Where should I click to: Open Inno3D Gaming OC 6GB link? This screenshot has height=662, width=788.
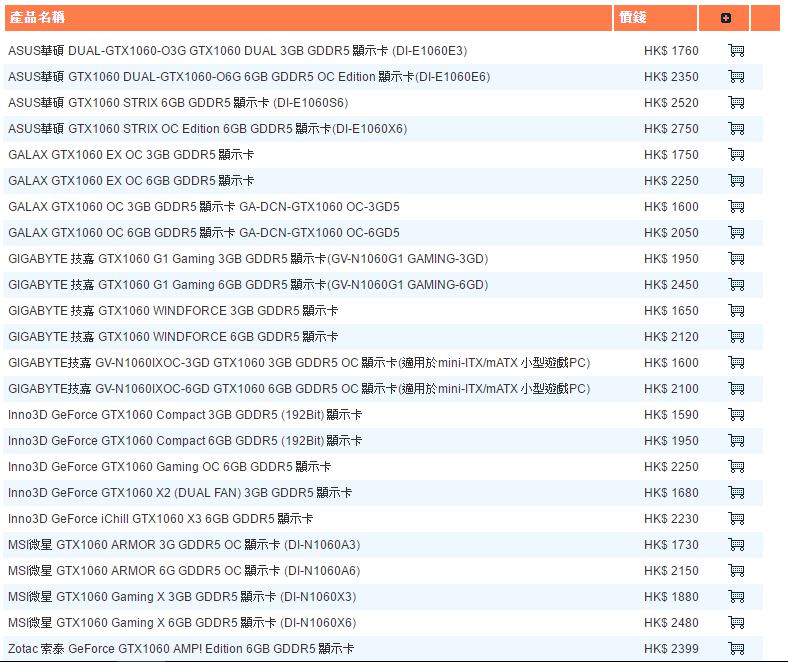169,467
